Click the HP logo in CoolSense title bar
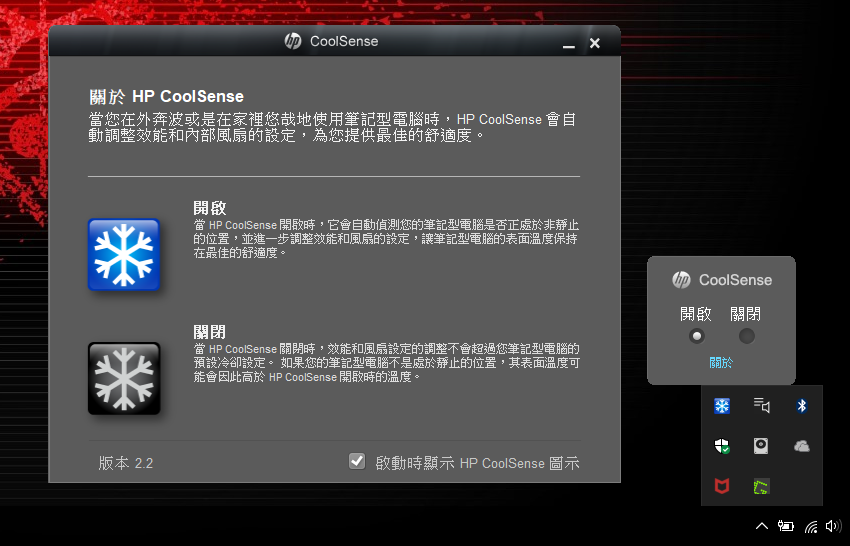This screenshot has height=546, width=850. 293,41
